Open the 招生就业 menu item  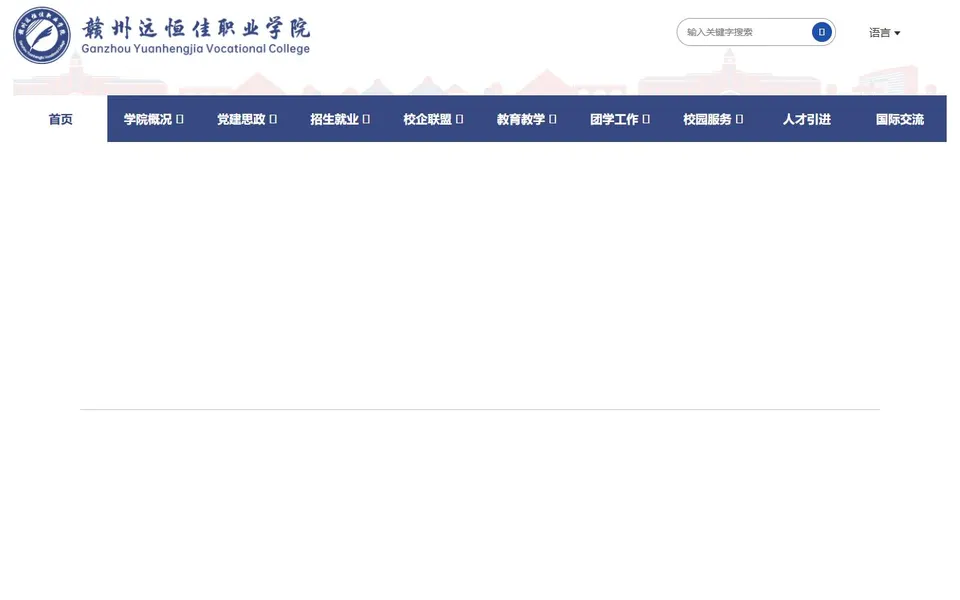pyautogui.click(x=334, y=119)
